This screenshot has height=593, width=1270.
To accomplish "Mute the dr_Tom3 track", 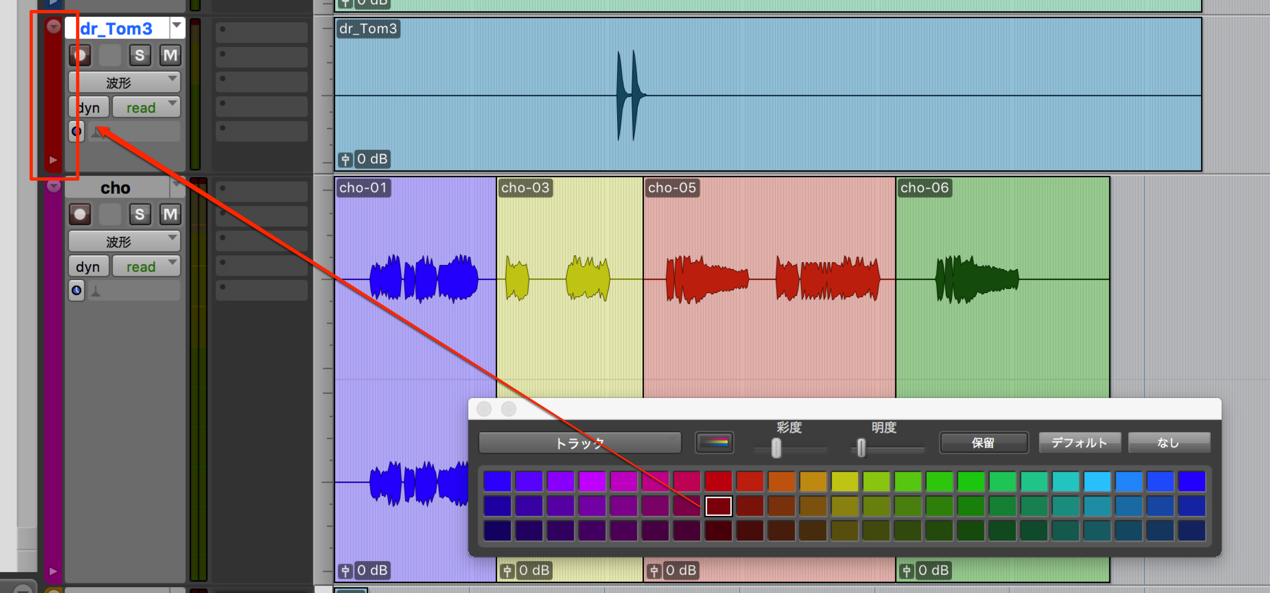I will [170, 55].
